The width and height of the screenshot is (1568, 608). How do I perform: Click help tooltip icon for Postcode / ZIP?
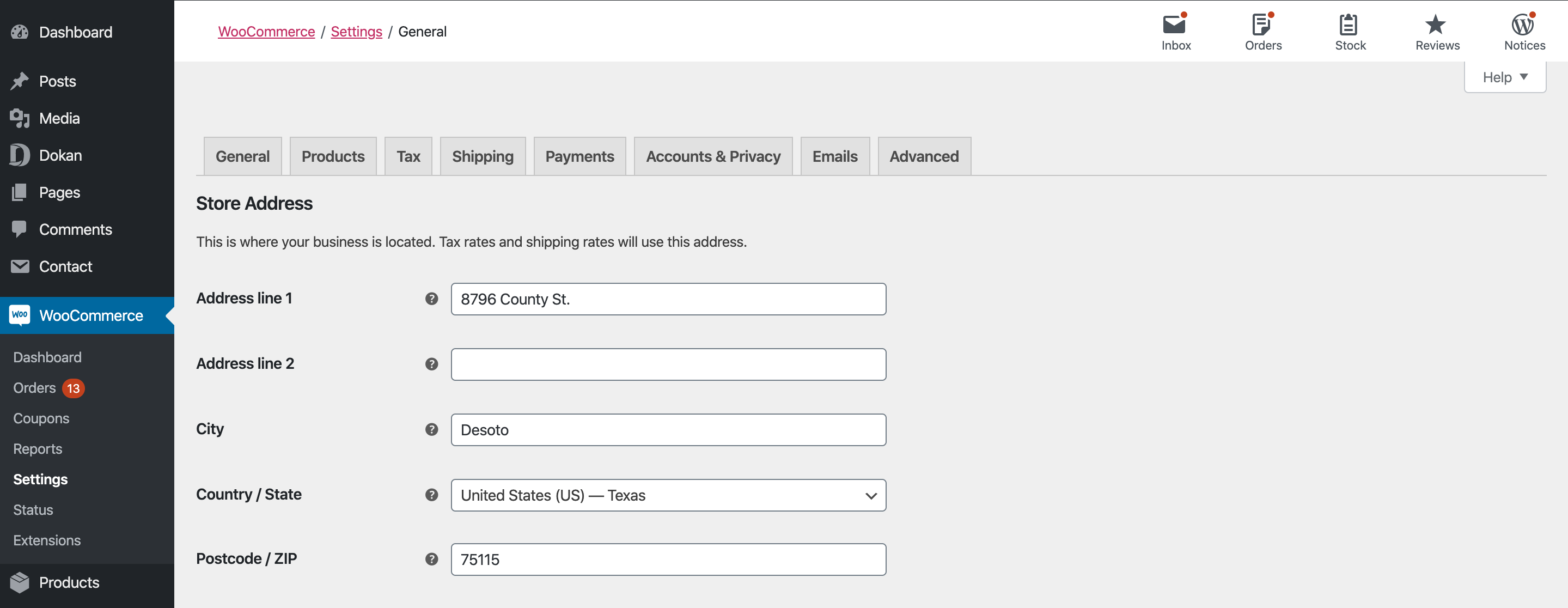pos(431,560)
